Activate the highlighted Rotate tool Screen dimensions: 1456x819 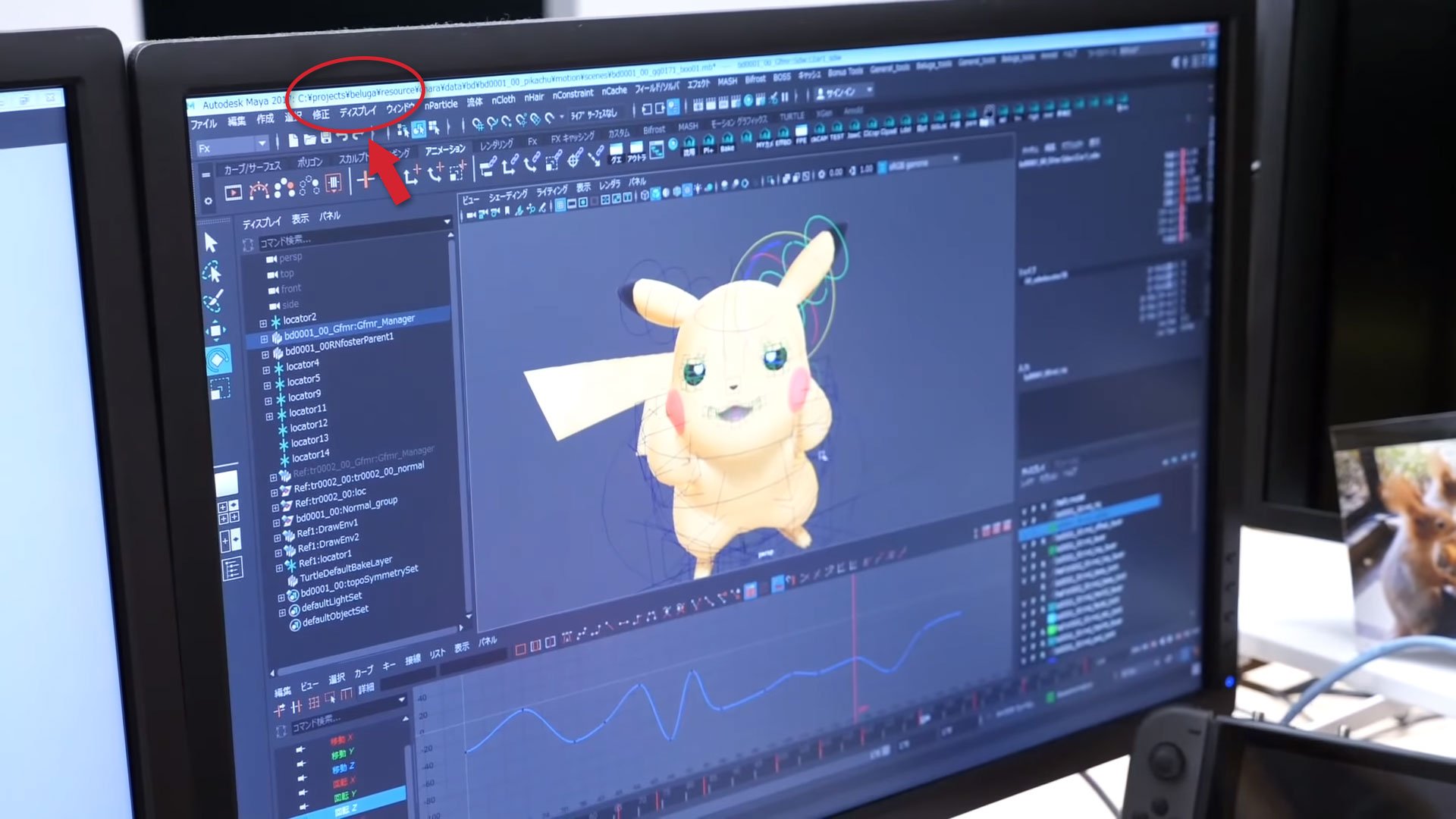[218, 359]
